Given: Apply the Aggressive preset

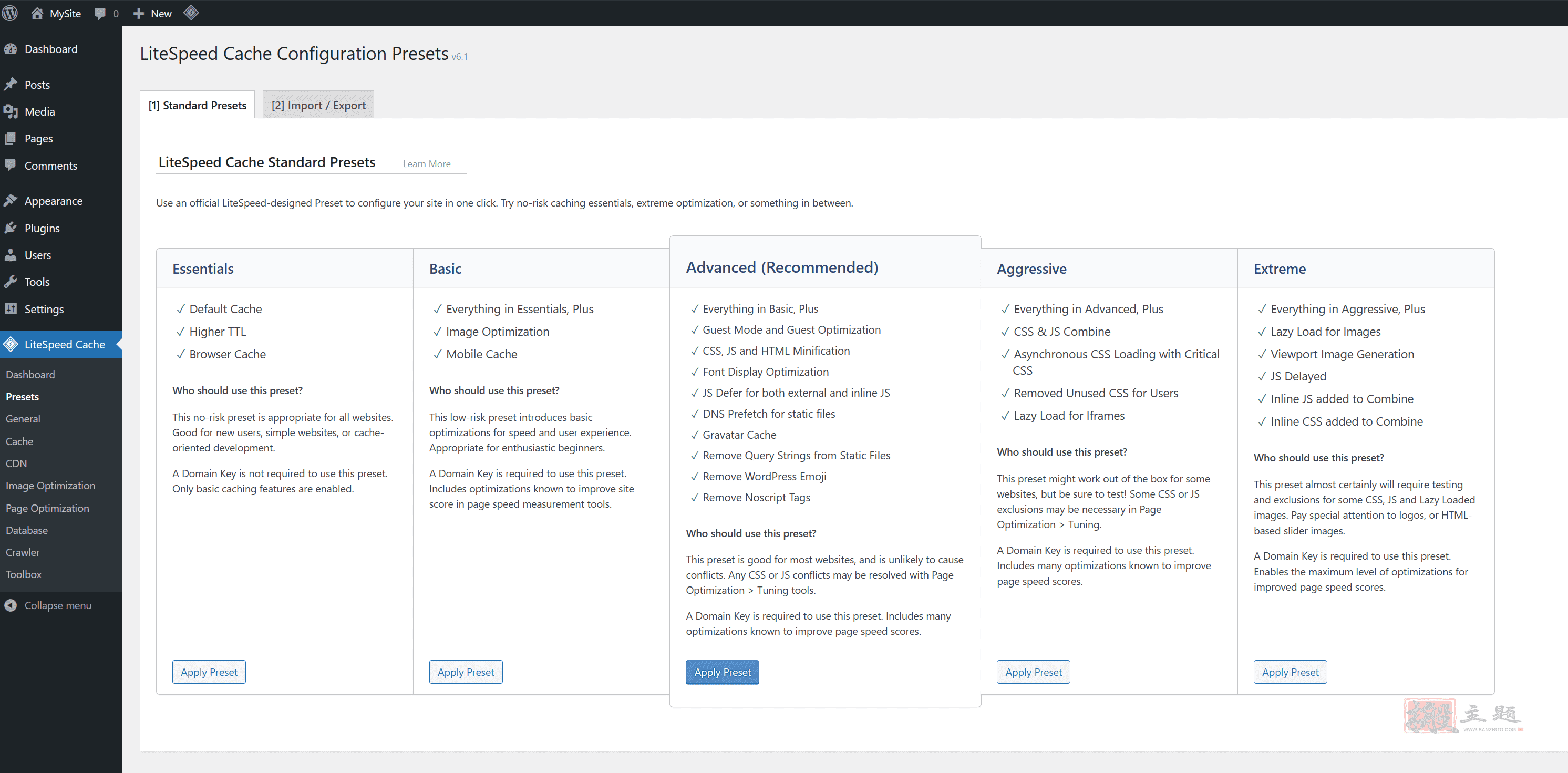Looking at the screenshot, I should (x=1034, y=672).
